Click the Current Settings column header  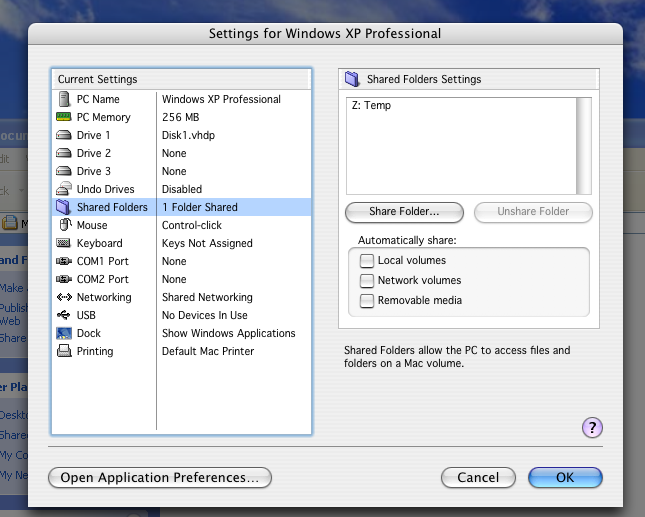pos(181,79)
